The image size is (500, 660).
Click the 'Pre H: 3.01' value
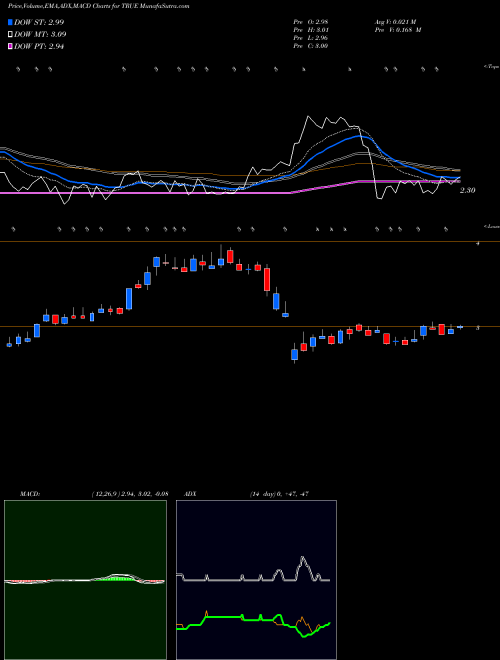(x=311, y=30)
